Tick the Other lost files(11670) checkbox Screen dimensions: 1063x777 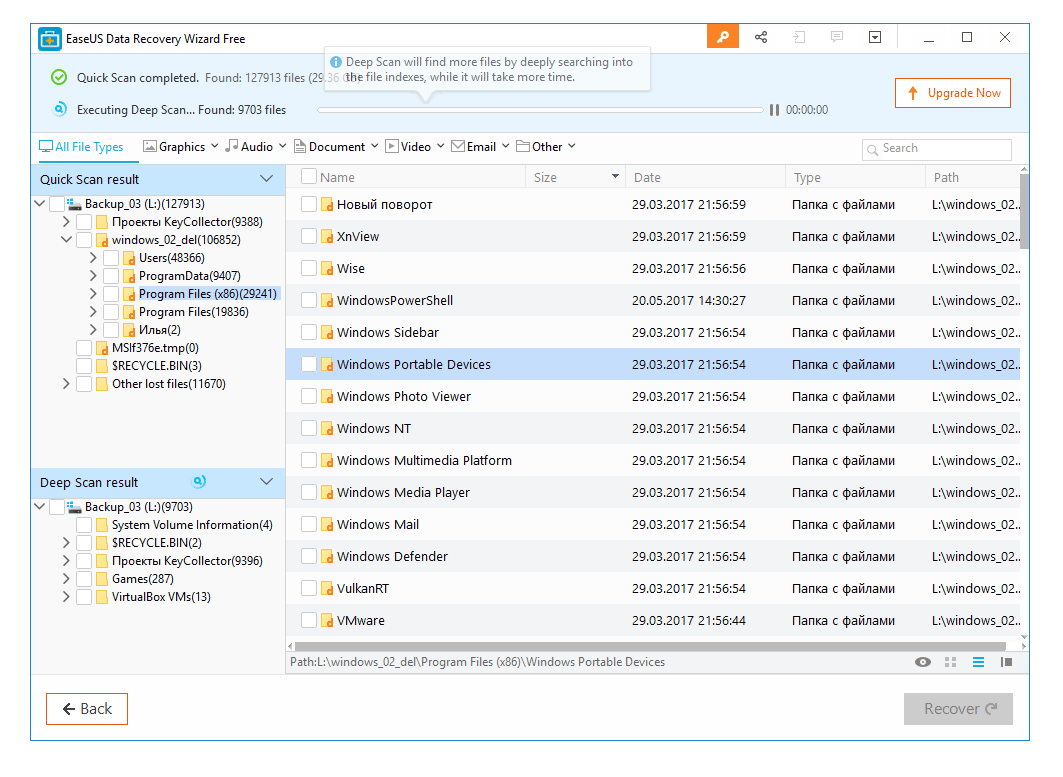(84, 384)
